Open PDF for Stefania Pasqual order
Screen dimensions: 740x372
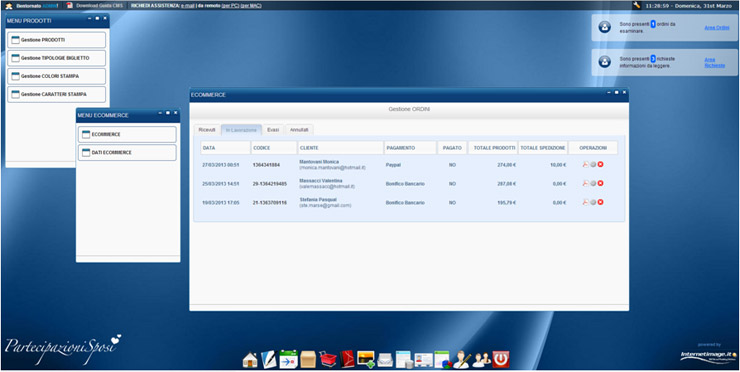click(585, 202)
